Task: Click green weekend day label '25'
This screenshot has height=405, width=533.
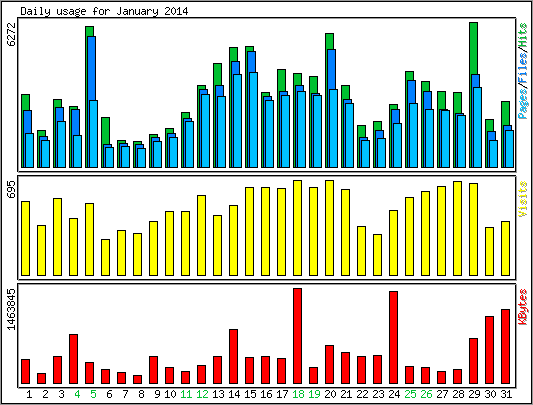Action: click(410, 394)
